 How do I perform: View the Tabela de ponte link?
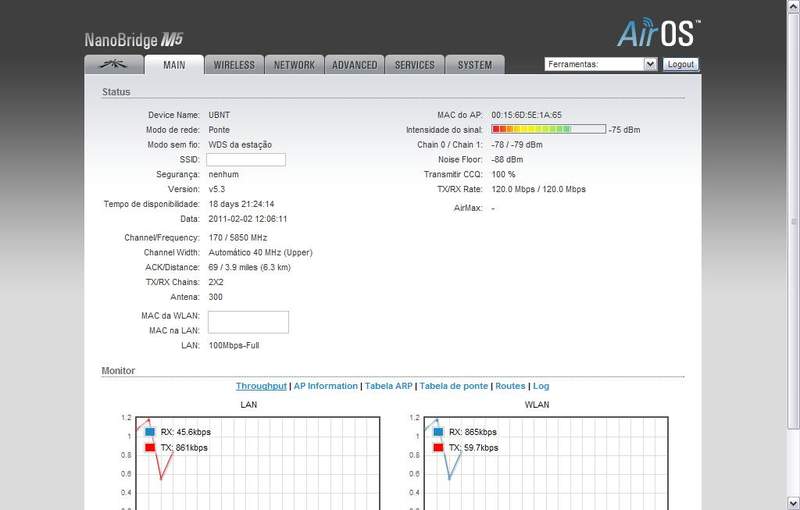[454, 386]
